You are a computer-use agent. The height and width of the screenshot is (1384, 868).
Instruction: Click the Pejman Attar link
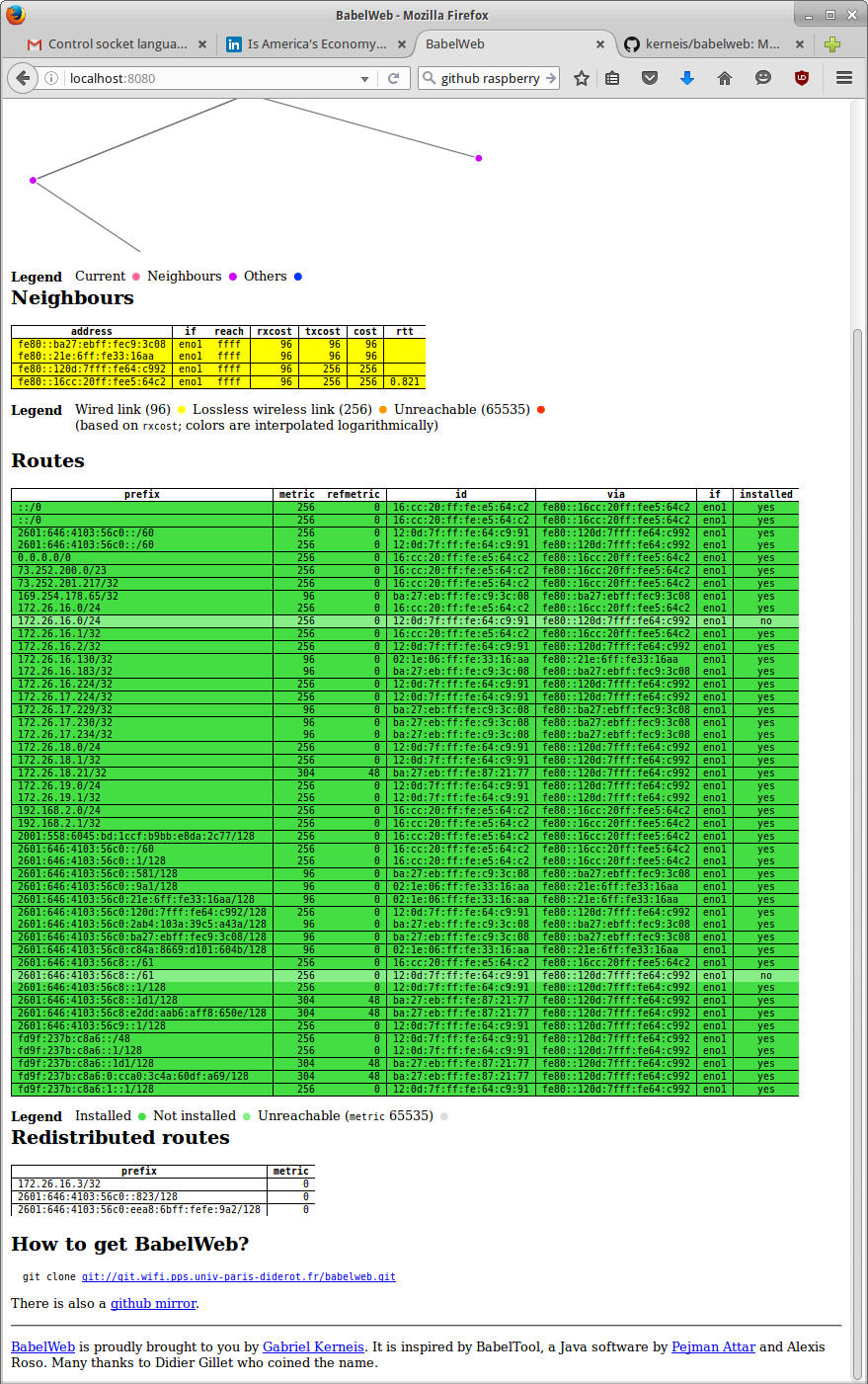pos(713,1346)
